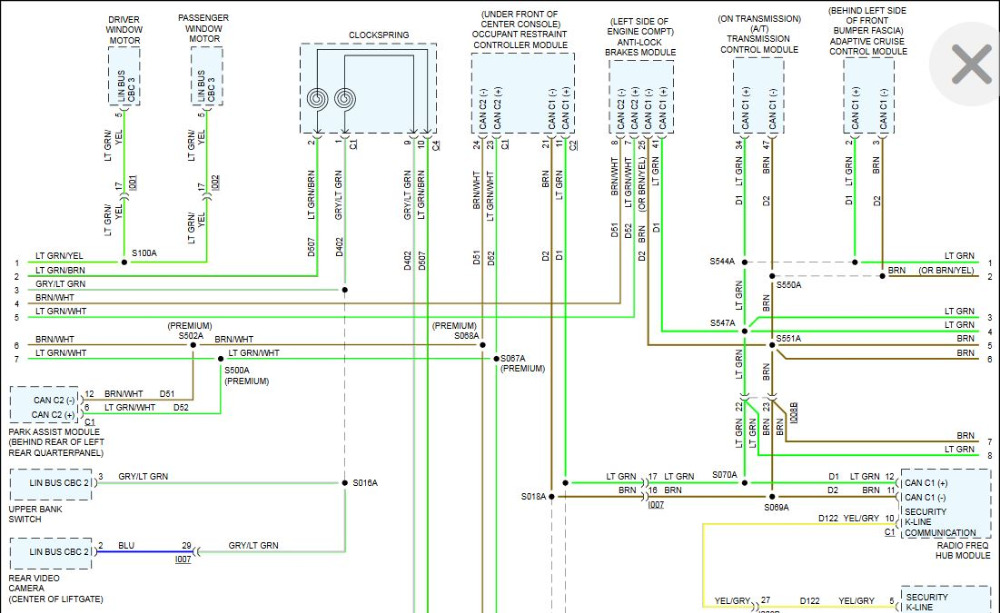Select the Occupant Restraint Controller Module box
This screenshot has height=613, width=1000.
522,93
